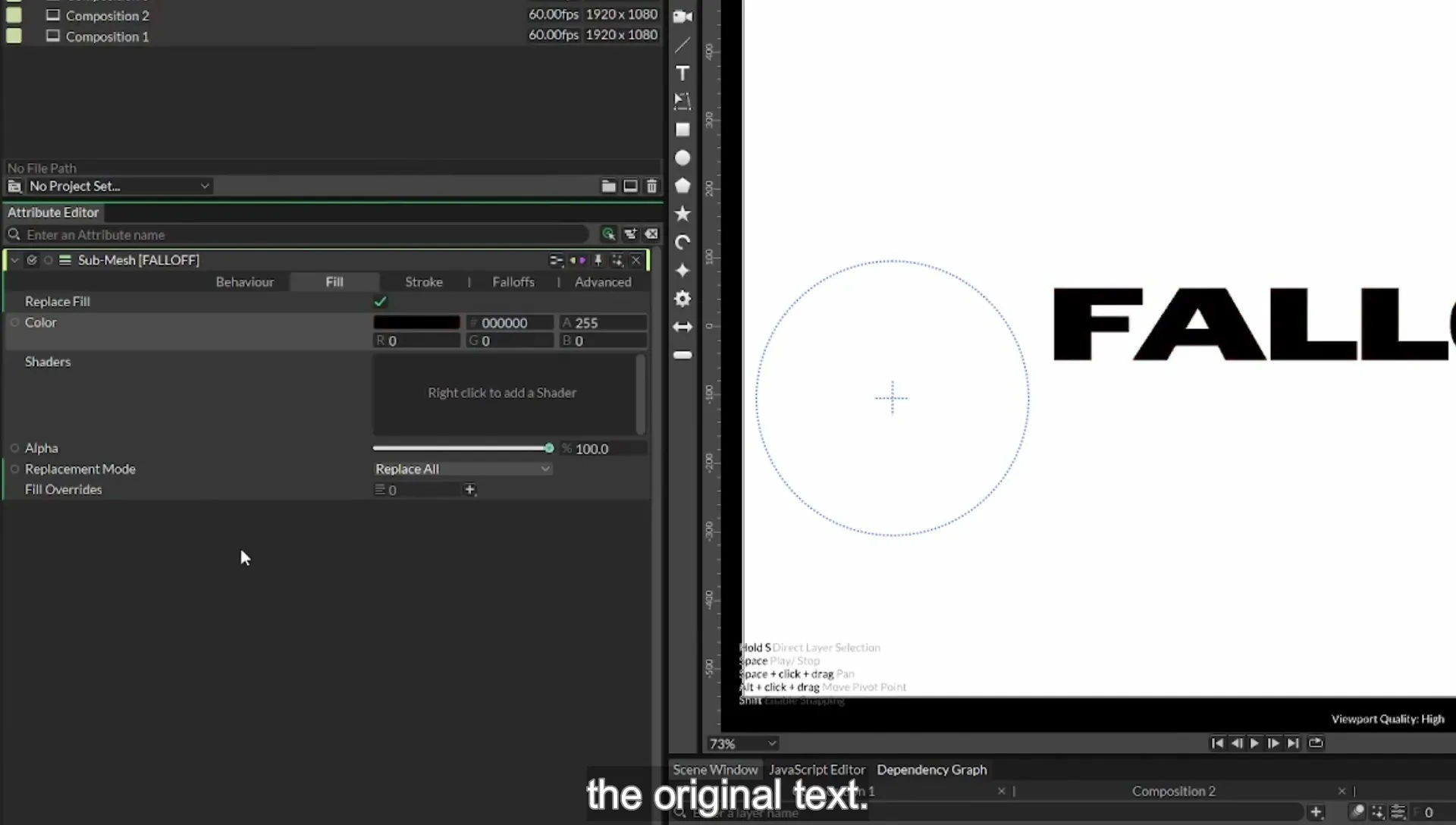The width and height of the screenshot is (1456, 825).
Task: Jump to the first frame
Action: click(1216, 743)
